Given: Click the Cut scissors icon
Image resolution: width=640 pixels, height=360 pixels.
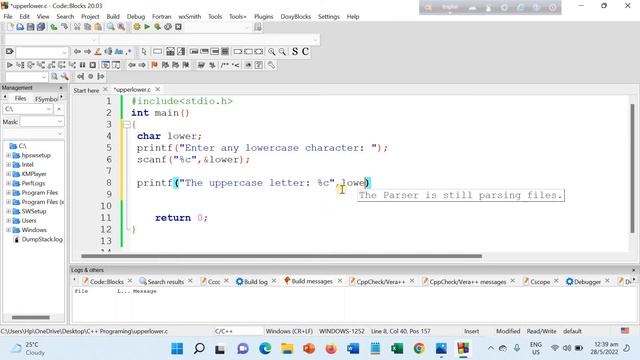Looking at the screenshot, I should [x=77, y=27].
